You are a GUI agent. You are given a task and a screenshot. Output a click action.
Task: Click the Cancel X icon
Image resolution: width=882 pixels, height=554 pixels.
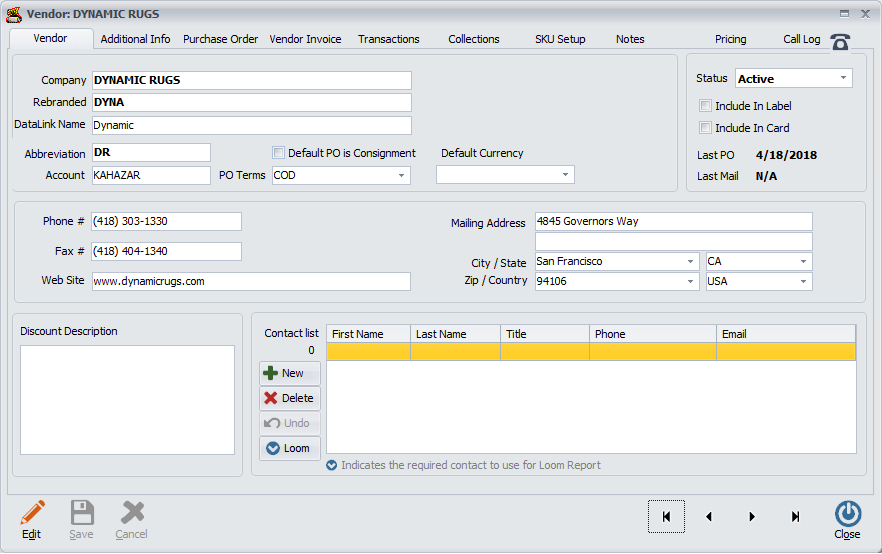(132, 512)
